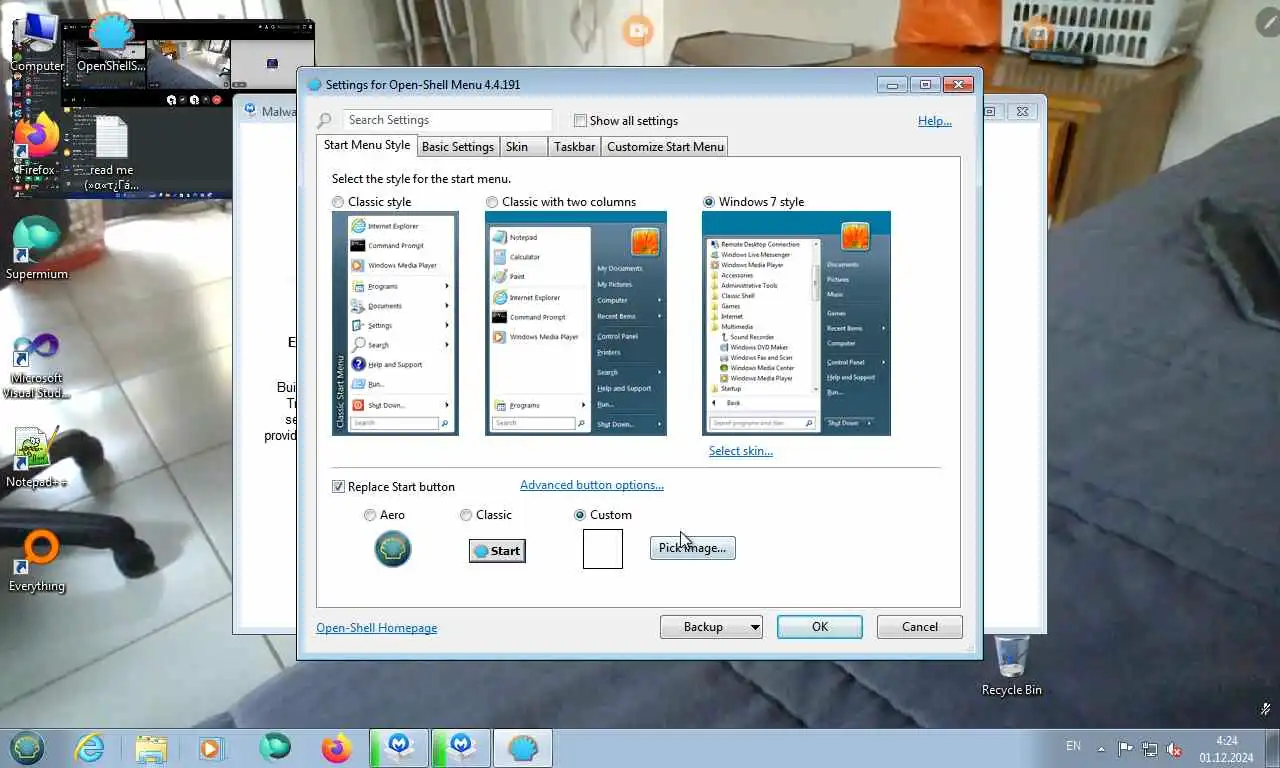Viewport: 1280px width, 768px height.
Task: Launch Windows Media Player from taskbar
Action: pyautogui.click(x=211, y=748)
